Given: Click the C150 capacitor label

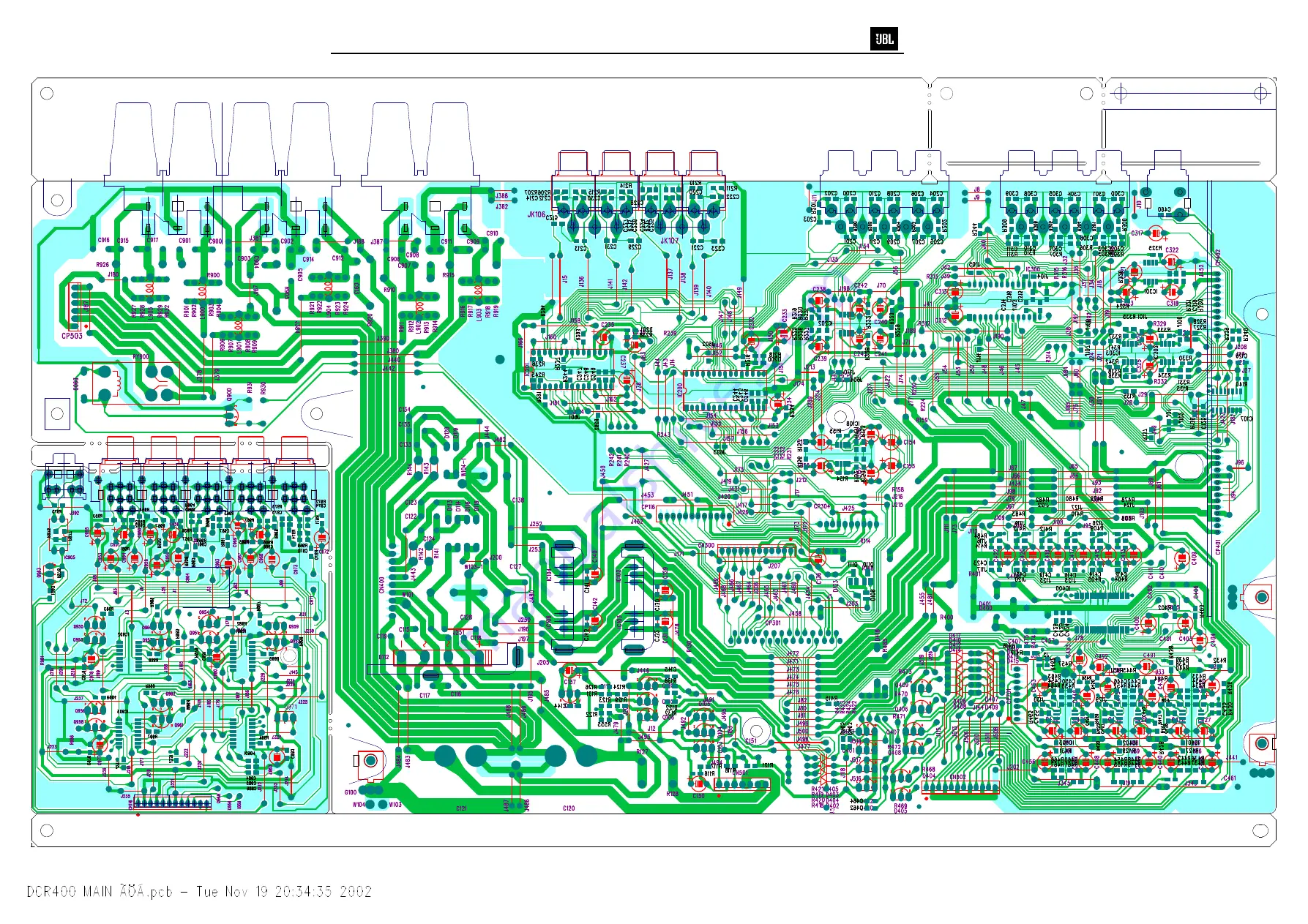Looking at the screenshot, I should (x=698, y=796).
